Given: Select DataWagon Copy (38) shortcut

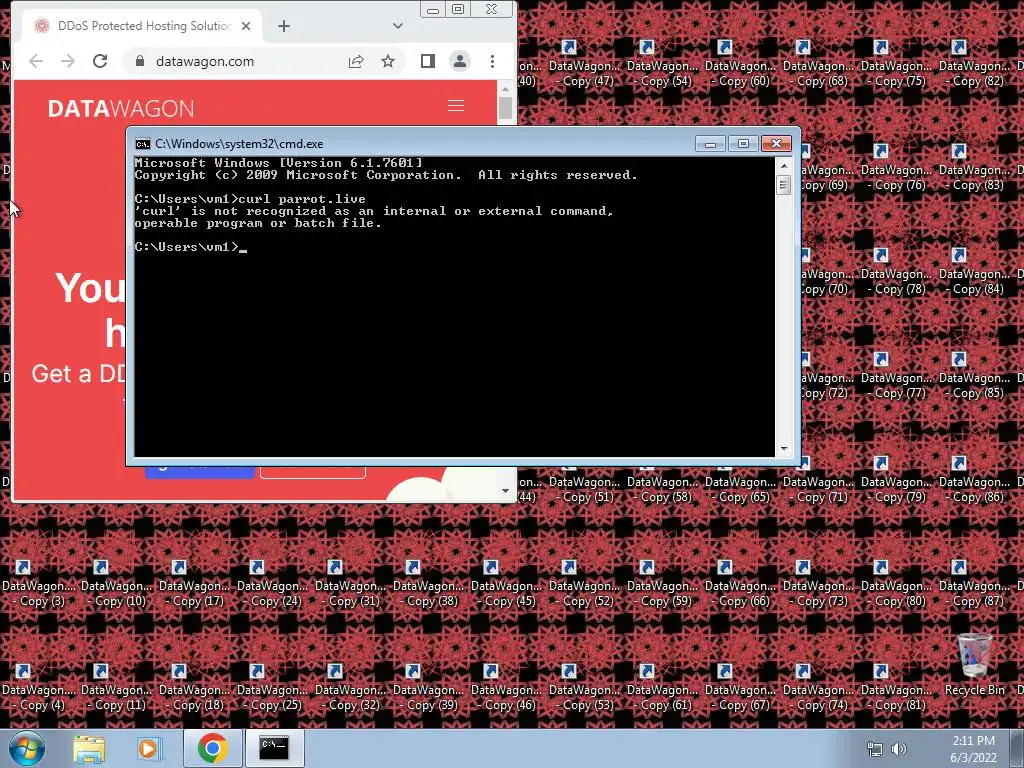Looking at the screenshot, I should [429, 583].
